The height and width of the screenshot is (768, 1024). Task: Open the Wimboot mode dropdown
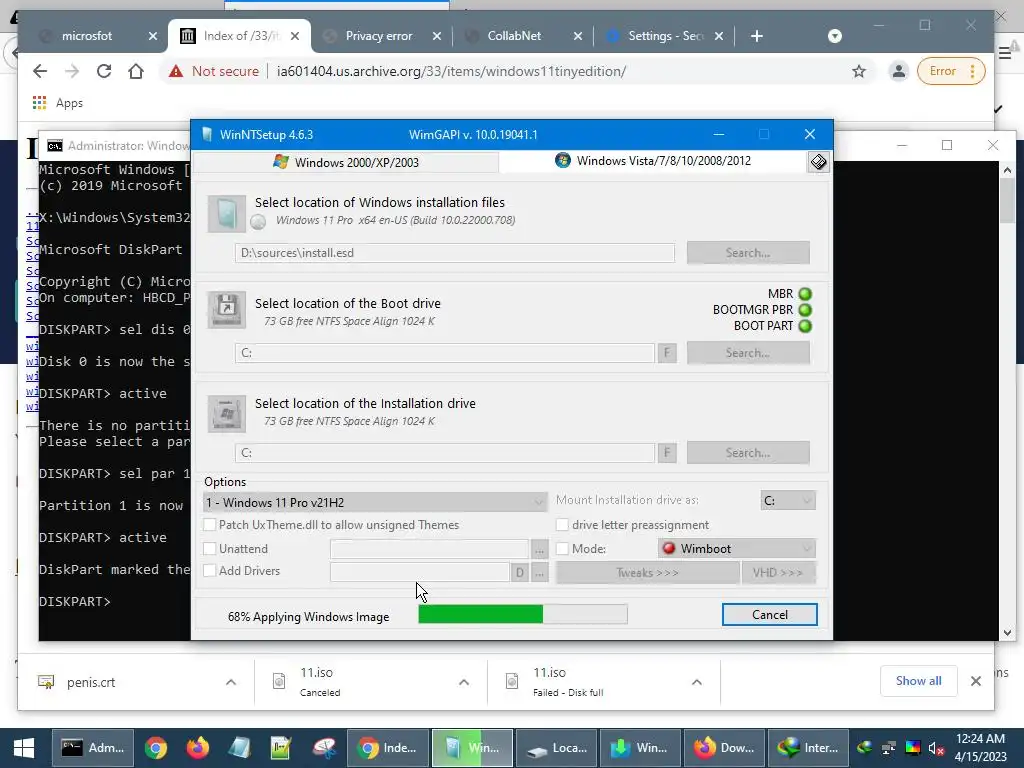(x=737, y=549)
